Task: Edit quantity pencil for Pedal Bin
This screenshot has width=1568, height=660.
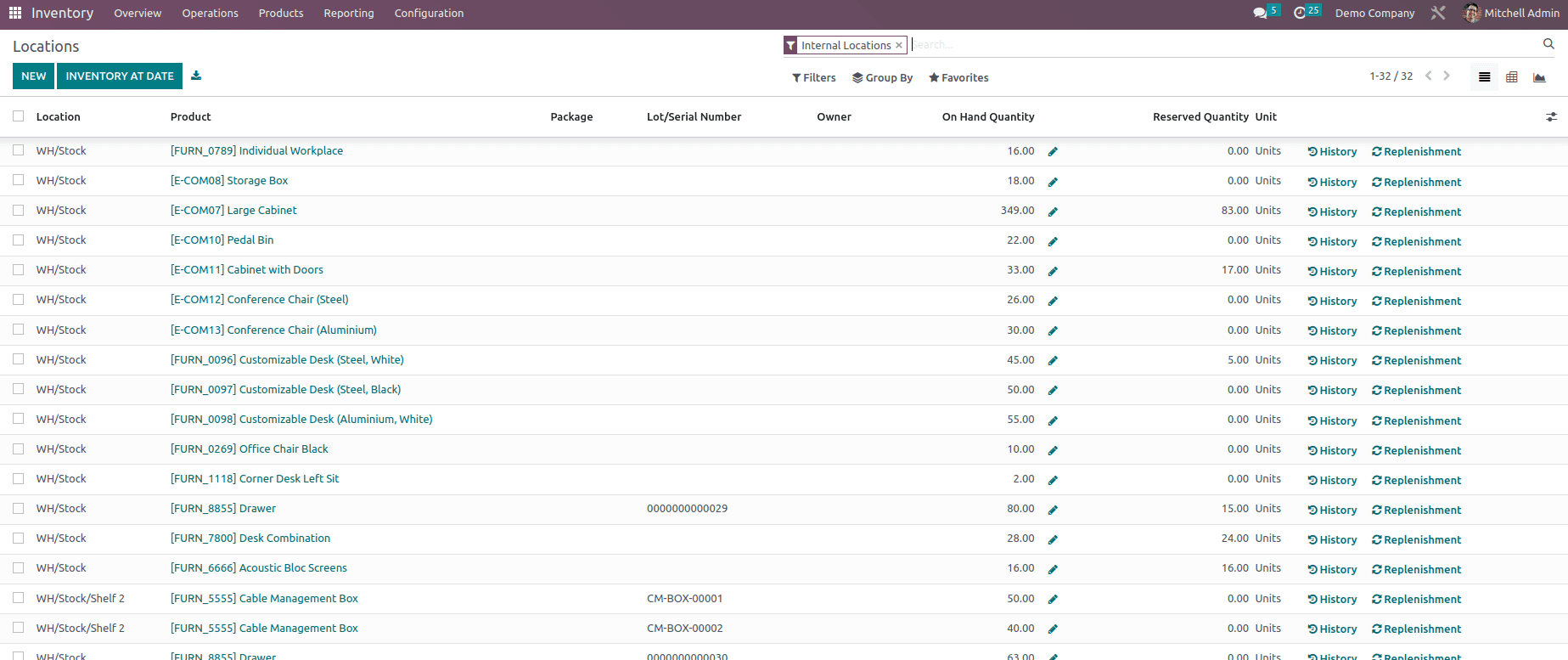Action: pyautogui.click(x=1053, y=241)
